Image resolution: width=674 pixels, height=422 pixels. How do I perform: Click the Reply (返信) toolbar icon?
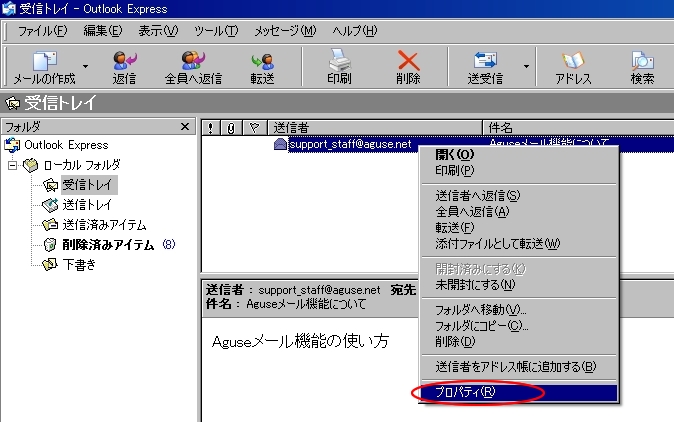125,61
